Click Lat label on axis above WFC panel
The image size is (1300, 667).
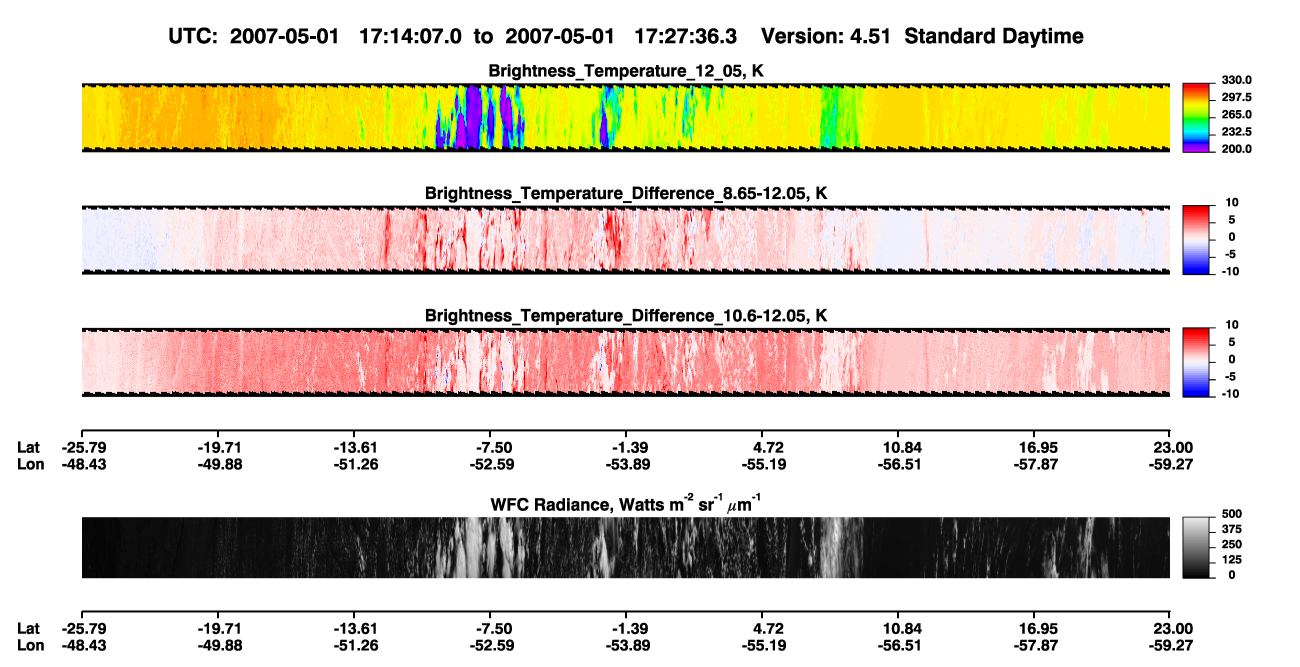tap(28, 447)
